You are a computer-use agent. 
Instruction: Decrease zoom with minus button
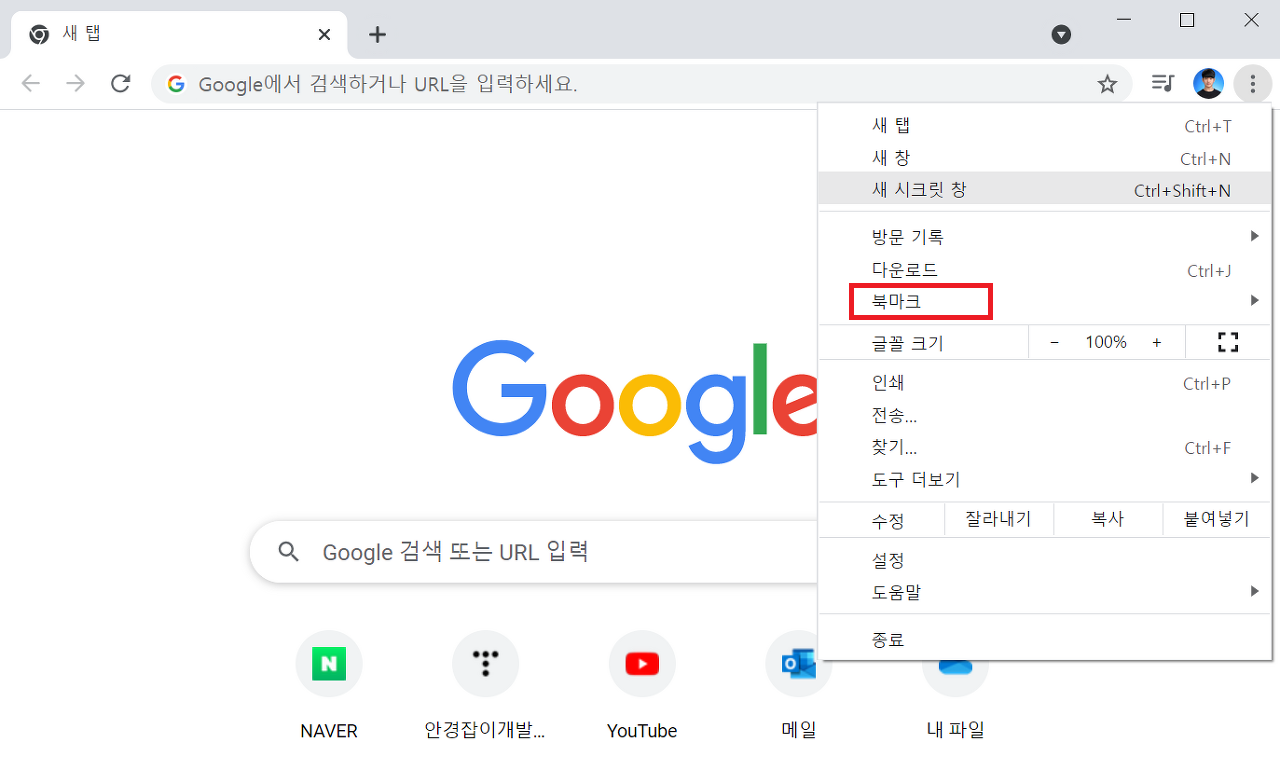(x=1054, y=342)
